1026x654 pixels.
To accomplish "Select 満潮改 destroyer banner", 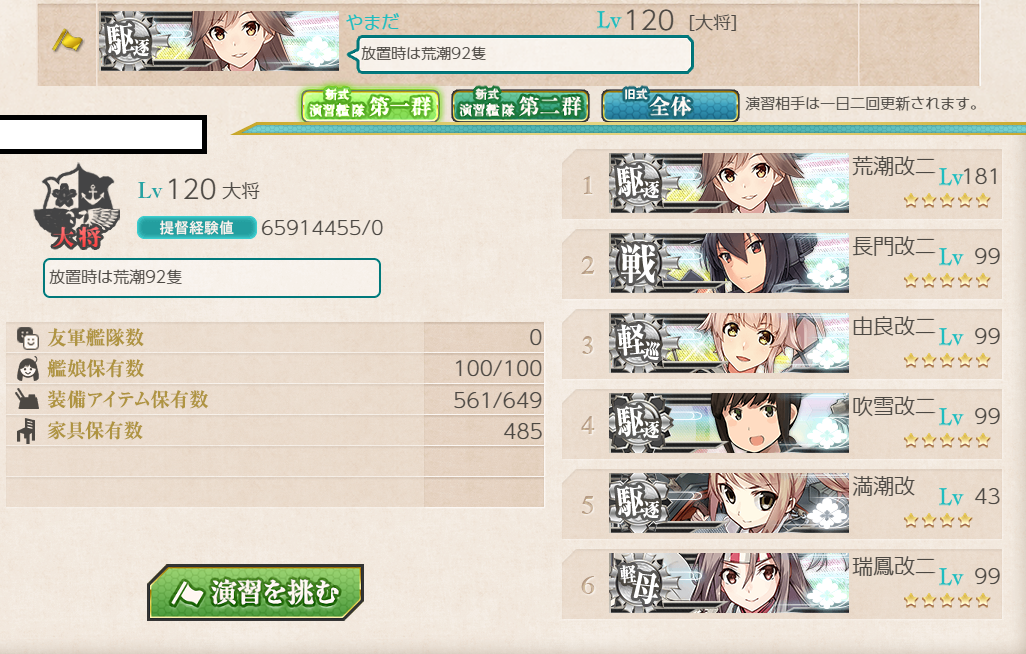I will coord(730,503).
